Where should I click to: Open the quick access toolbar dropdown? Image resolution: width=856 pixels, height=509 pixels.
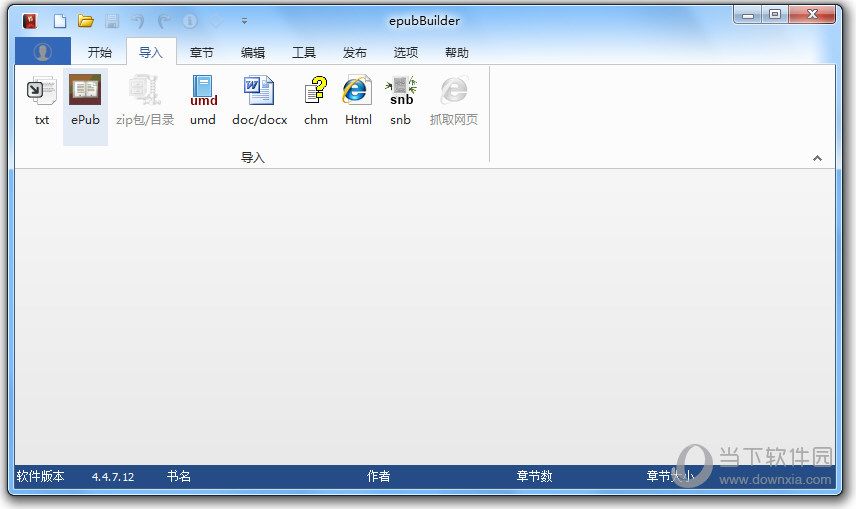245,21
